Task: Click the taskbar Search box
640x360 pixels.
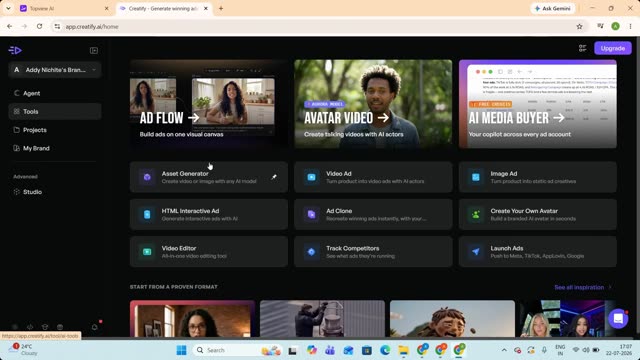Action: coord(238,350)
